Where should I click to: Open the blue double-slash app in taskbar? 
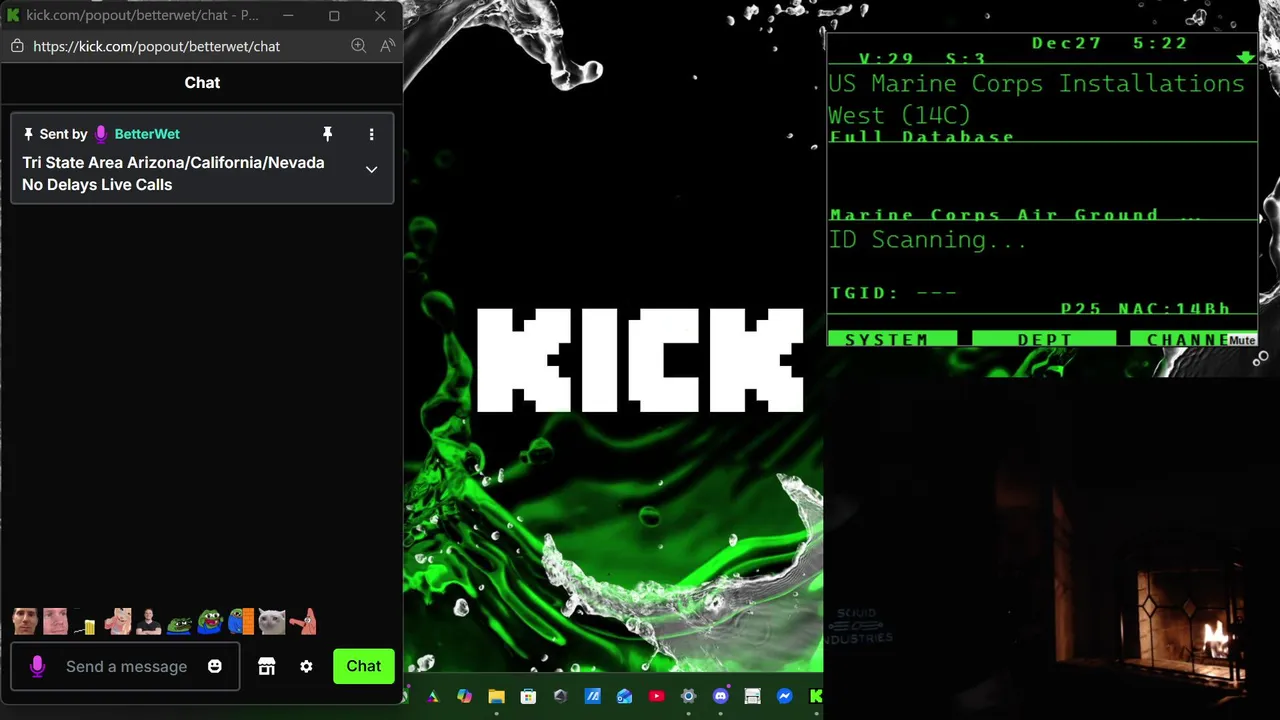(x=592, y=696)
